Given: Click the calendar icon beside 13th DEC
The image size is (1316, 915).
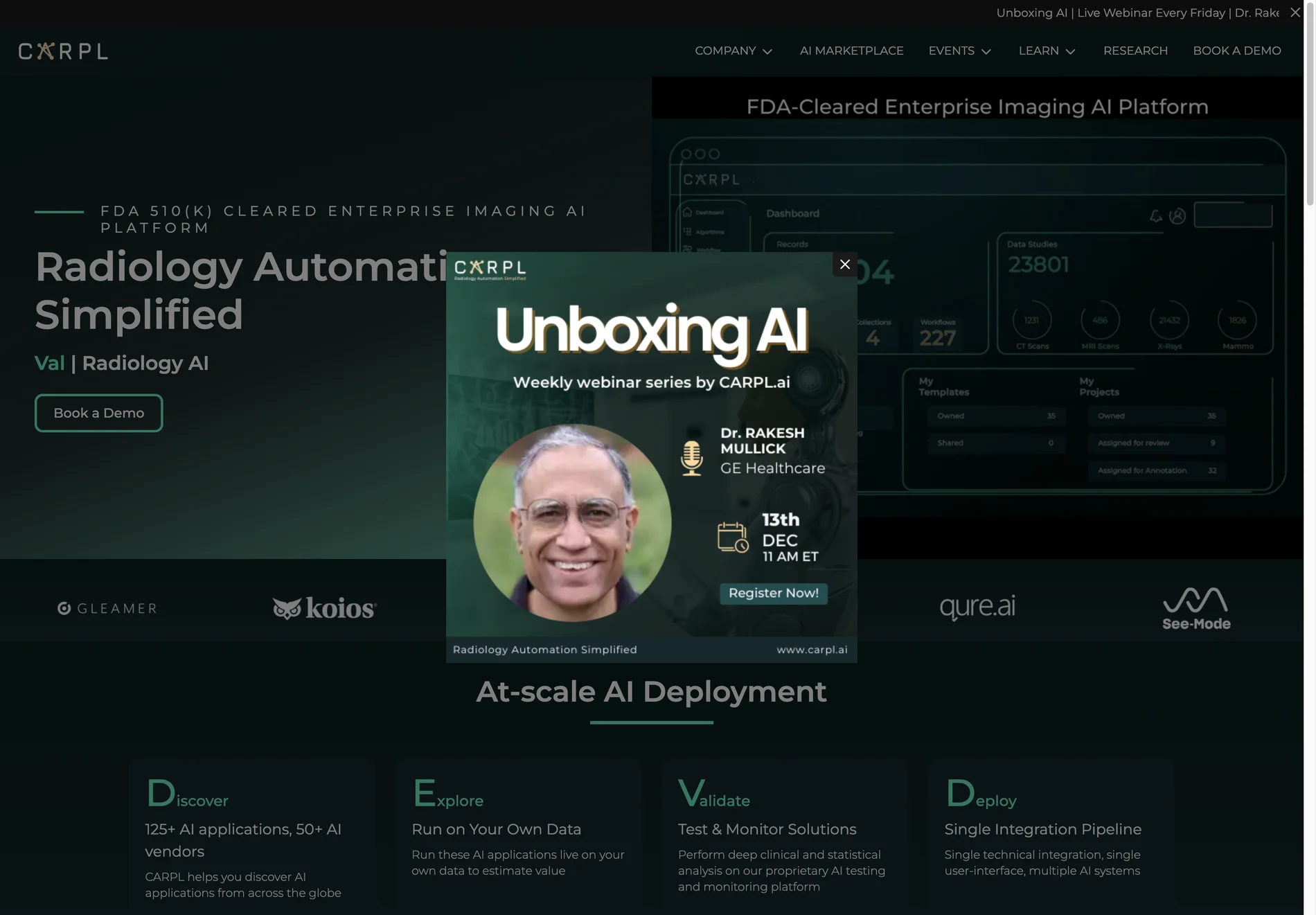Looking at the screenshot, I should coord(733,538).
